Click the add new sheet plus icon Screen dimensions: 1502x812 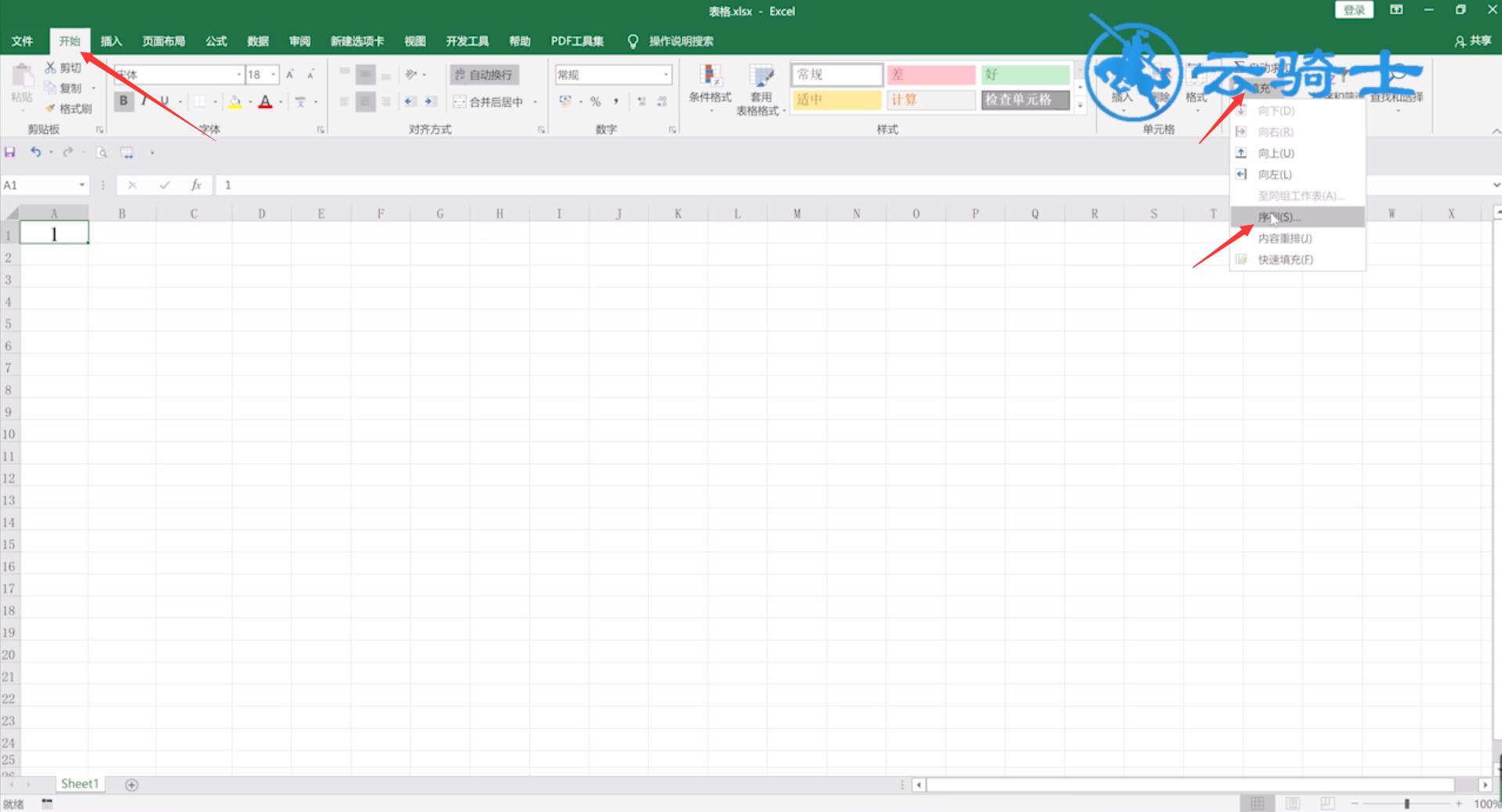click(132, 785)
